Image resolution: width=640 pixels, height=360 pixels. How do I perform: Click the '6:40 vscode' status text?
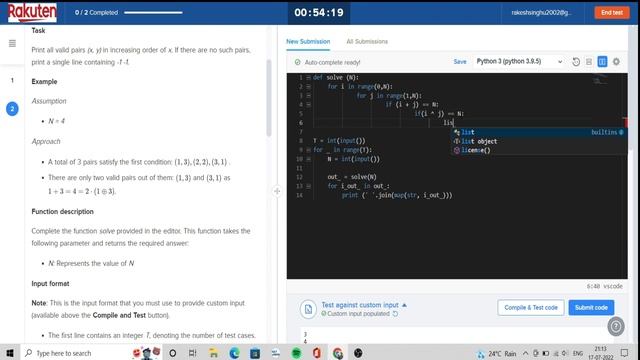point(604,287)
